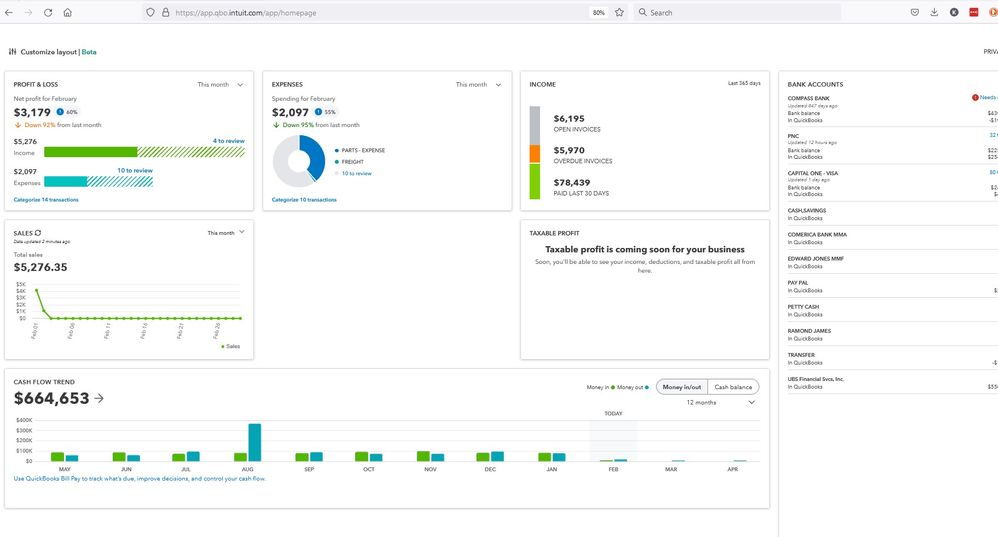Click the Customize layout sliders icon
The width and height of the screenshot is (998, 537).
coord(12,51)
